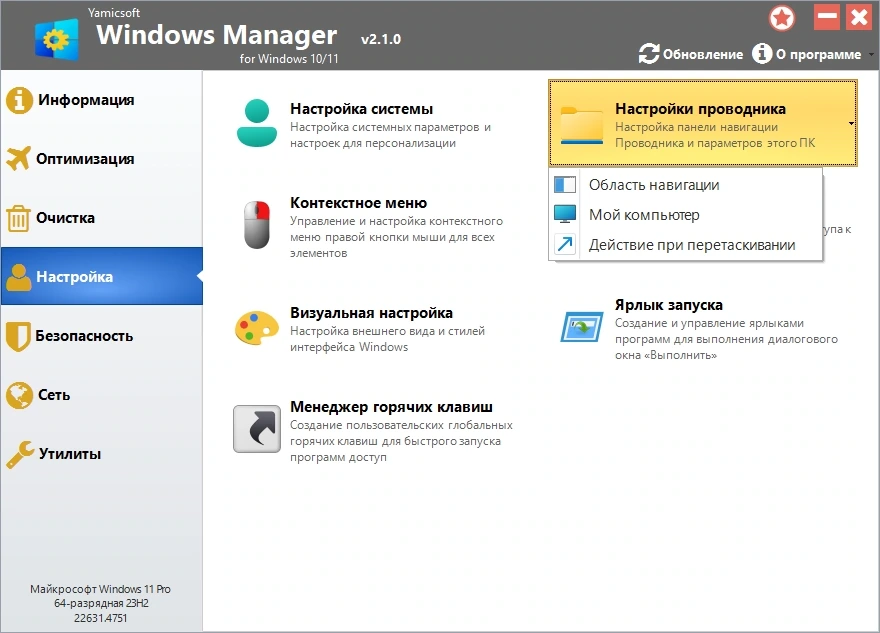This screenshot has height=633, width=880.
Task: Click the trash bin icon for Очистка
Action: coord(19,218)
